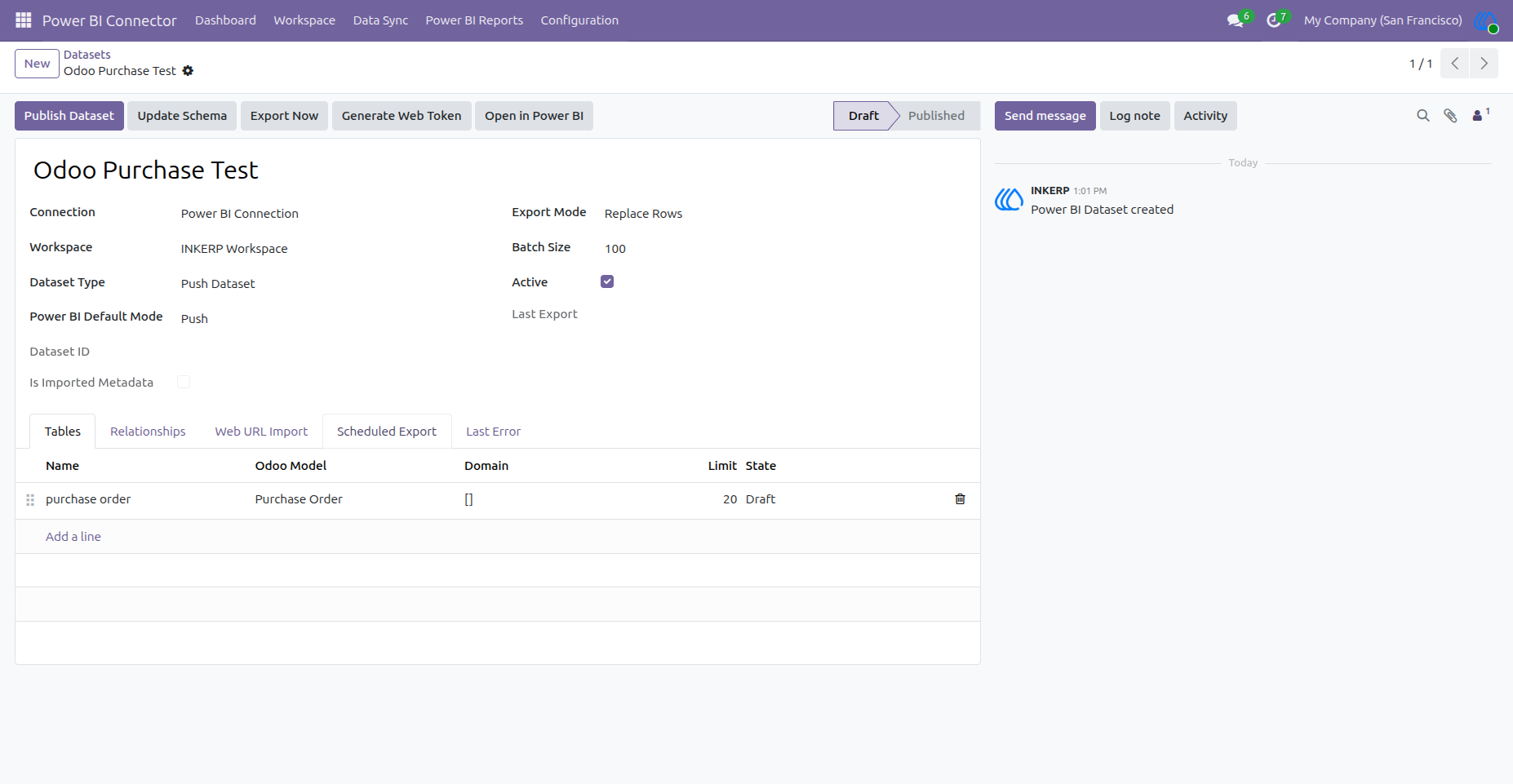The width and height of the screenshot is (1513, 784).
Task: Click Log note button
Action: (1134, 116)
